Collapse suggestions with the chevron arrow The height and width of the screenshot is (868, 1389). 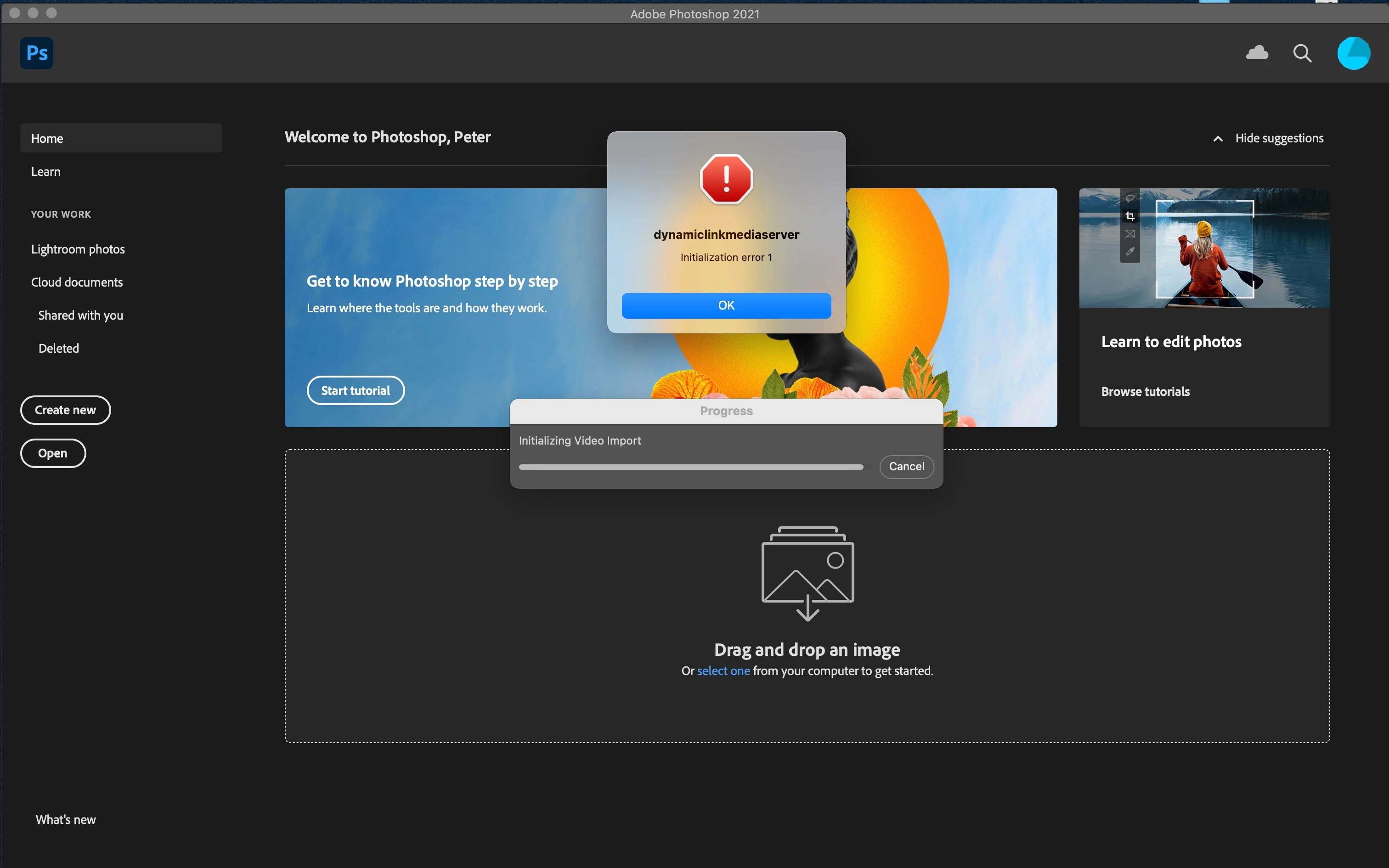pos(1218,139)
